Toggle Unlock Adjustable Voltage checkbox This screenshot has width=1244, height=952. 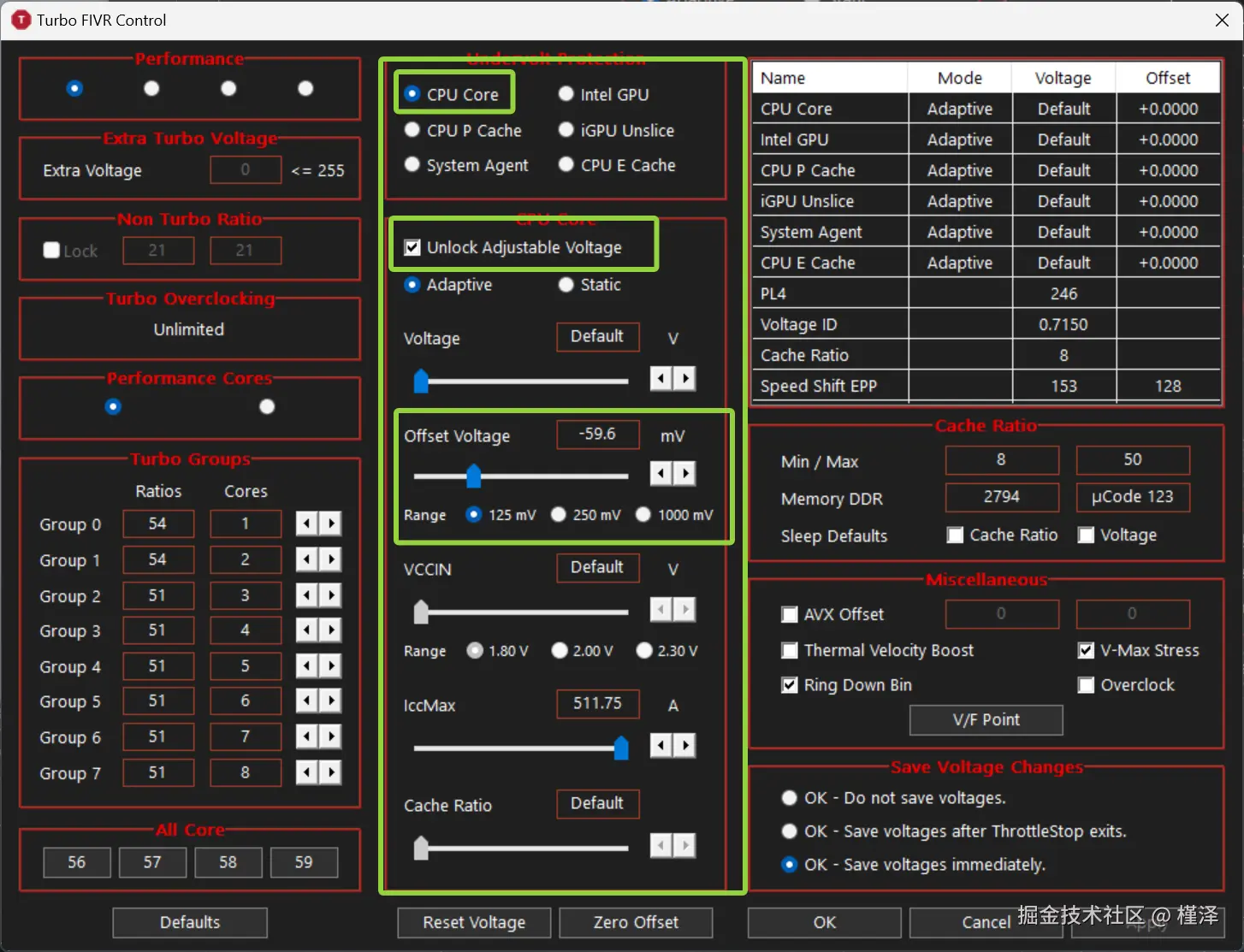[x=412, y=247]
